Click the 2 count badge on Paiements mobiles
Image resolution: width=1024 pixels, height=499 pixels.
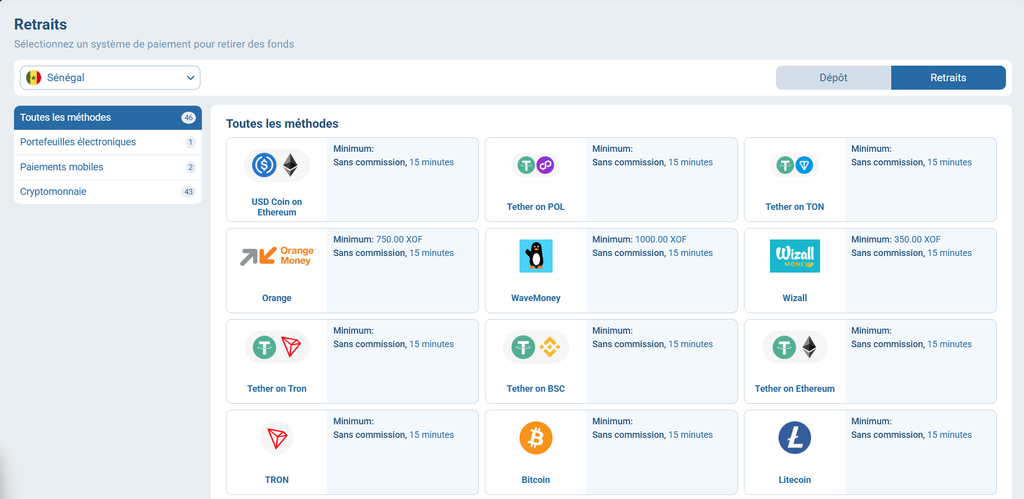coord(191,167)
